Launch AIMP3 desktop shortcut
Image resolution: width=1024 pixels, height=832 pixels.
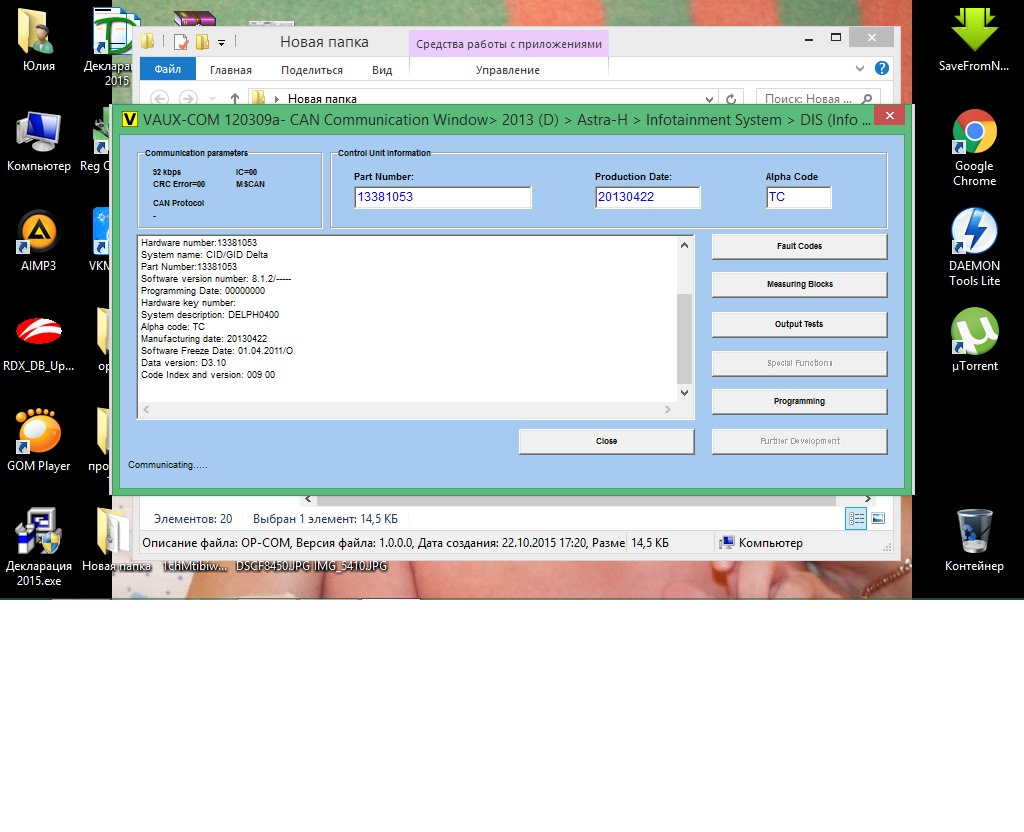(x=38, y=240)
